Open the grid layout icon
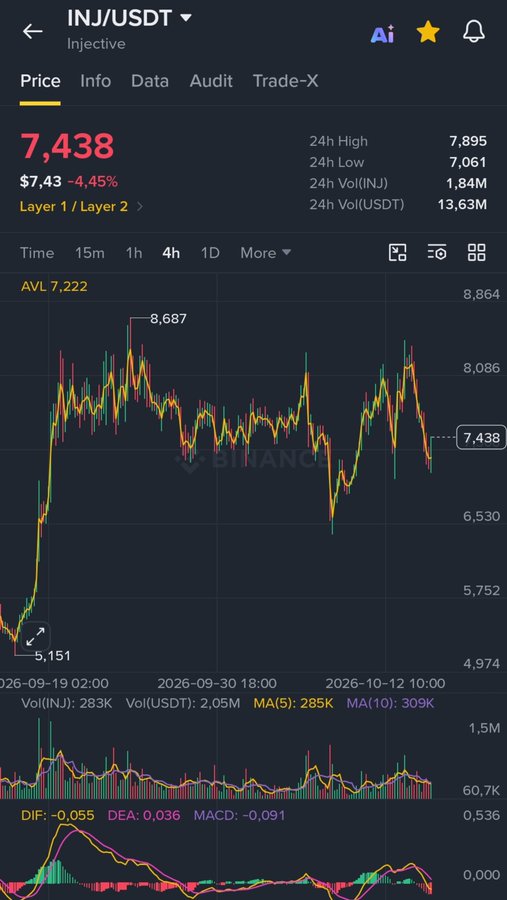The height and width of the screenshot is (900, 507). tap(477, 253)
